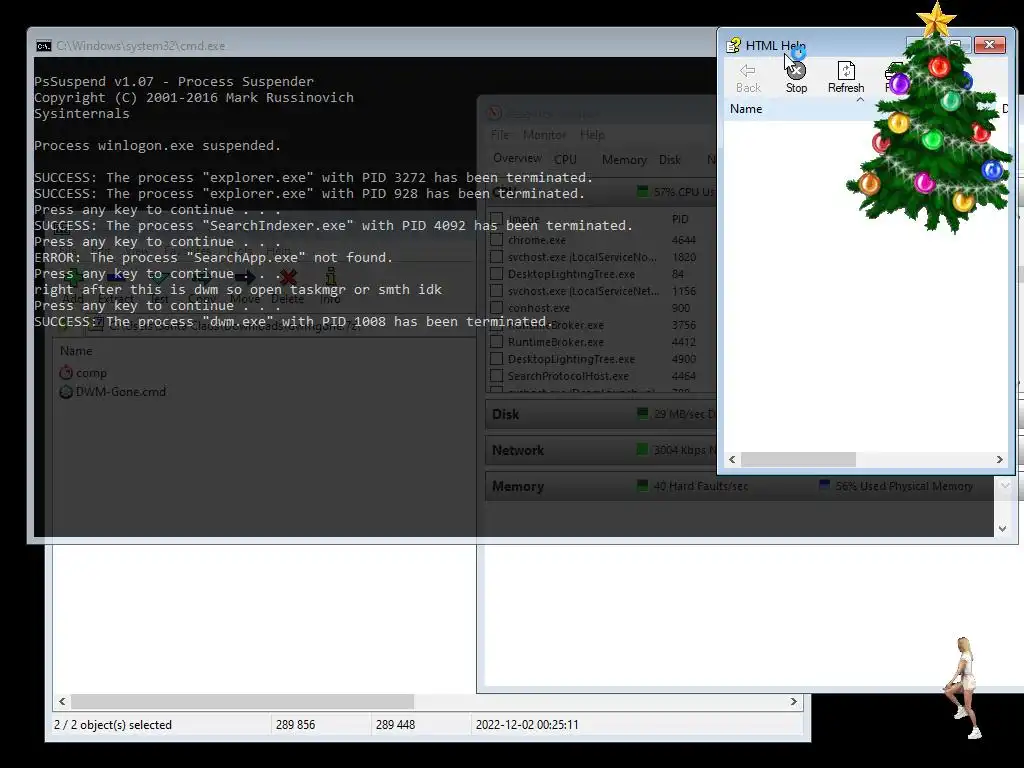Click the red Delete X in 7-Zip

pyautogui.click(x=287, y=278)
